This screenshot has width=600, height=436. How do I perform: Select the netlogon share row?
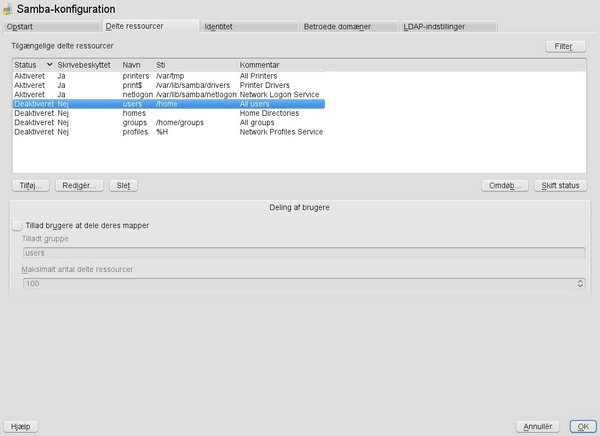(x=169, y=95)
